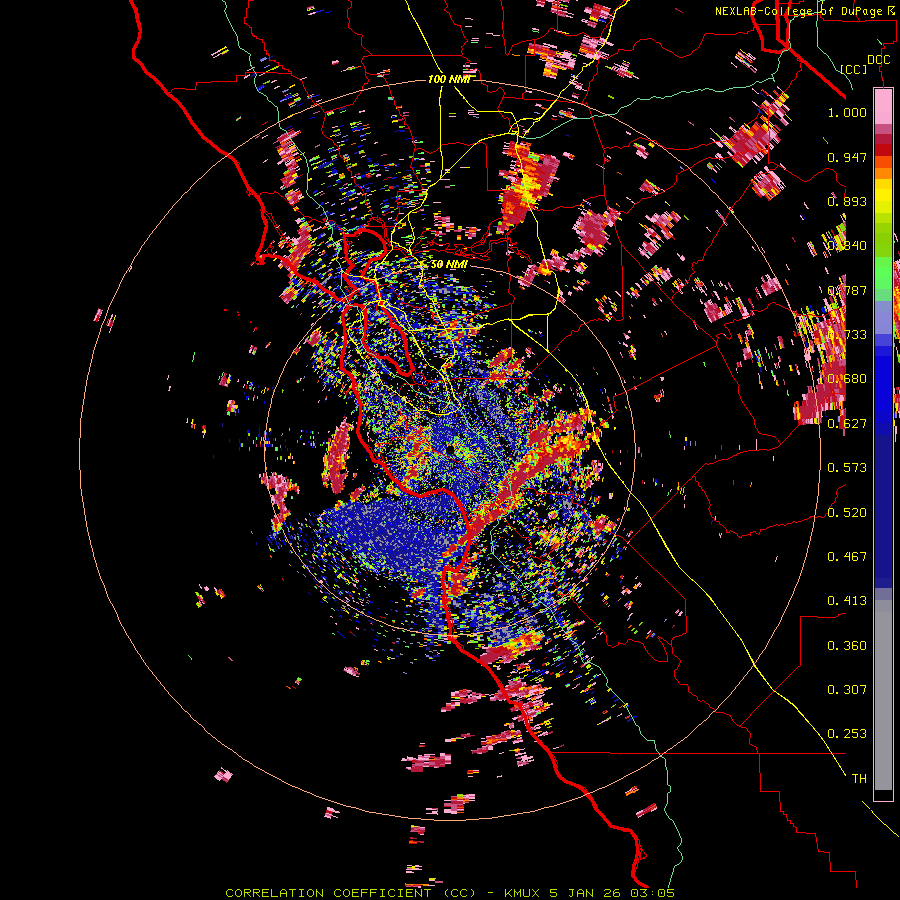The width and height of the screenshot is (900, 900).
Task: Click the 0.627 scale value
Action: pos(847,424)
